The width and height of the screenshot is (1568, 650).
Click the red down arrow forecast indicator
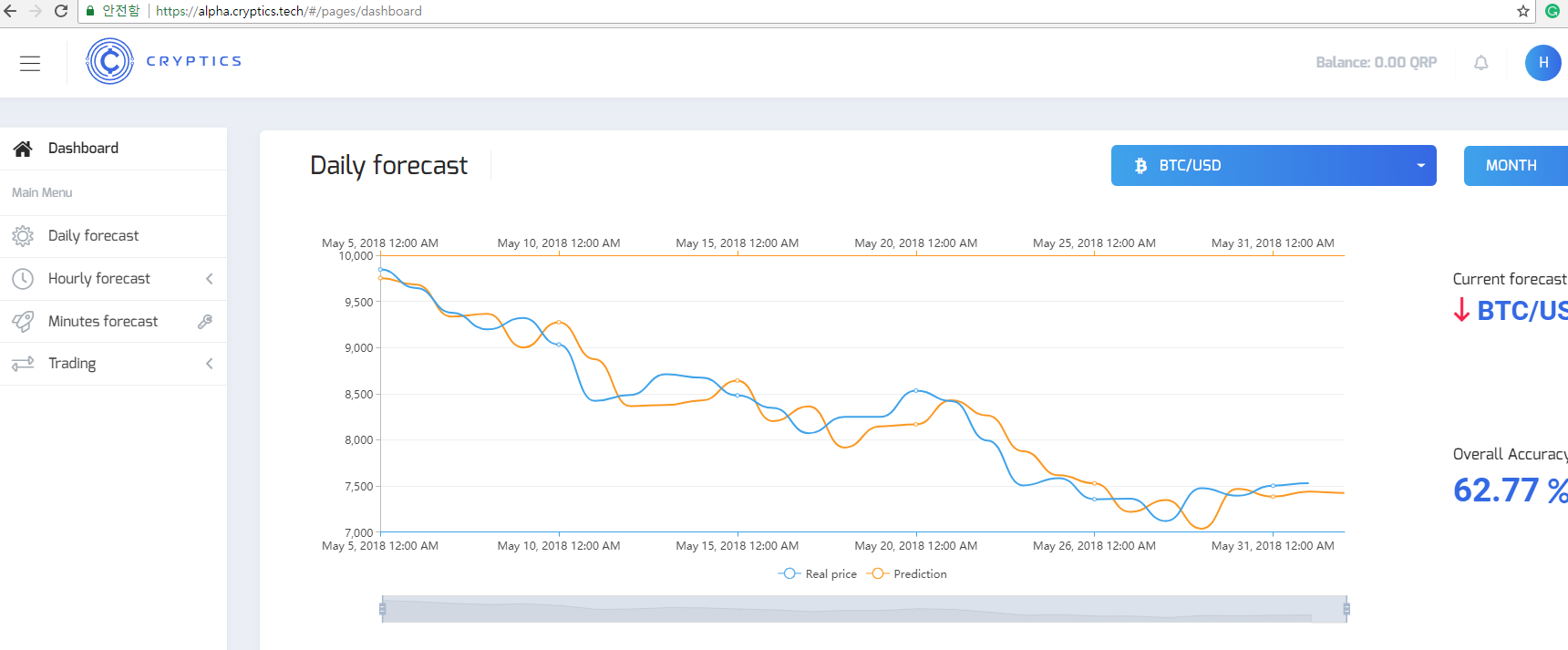click(x=1461, y=310)
